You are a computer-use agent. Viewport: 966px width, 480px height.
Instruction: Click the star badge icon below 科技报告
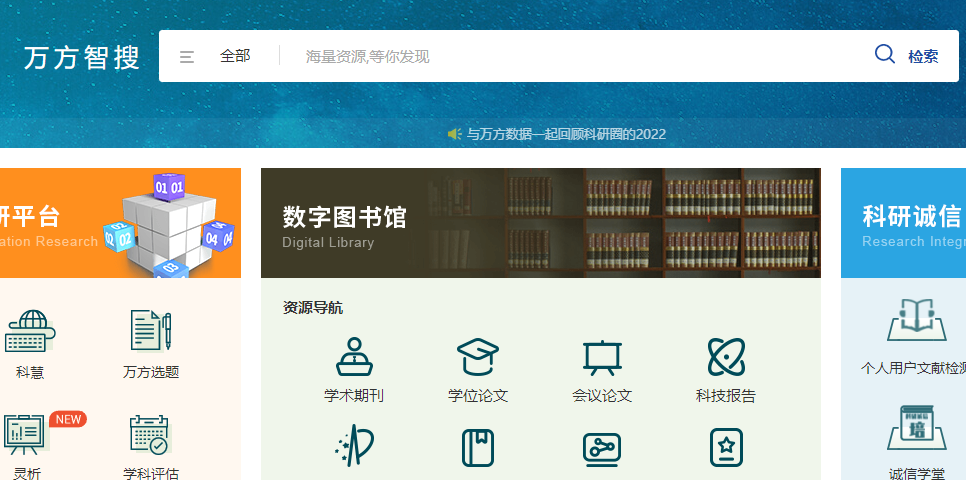726,448
